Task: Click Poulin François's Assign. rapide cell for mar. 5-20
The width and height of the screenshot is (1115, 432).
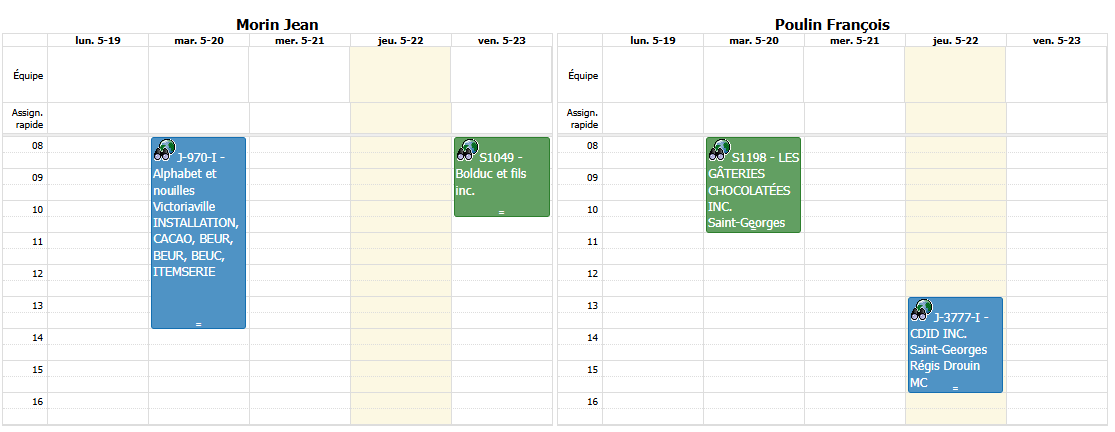Action: pos(754,118)
